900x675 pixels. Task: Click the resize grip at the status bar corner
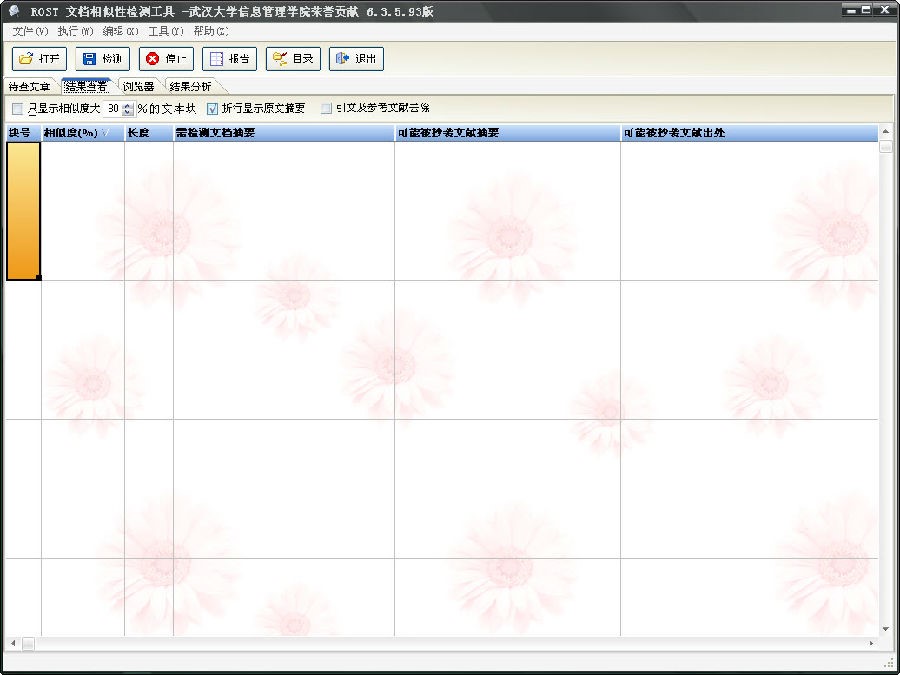pos(889,664)
